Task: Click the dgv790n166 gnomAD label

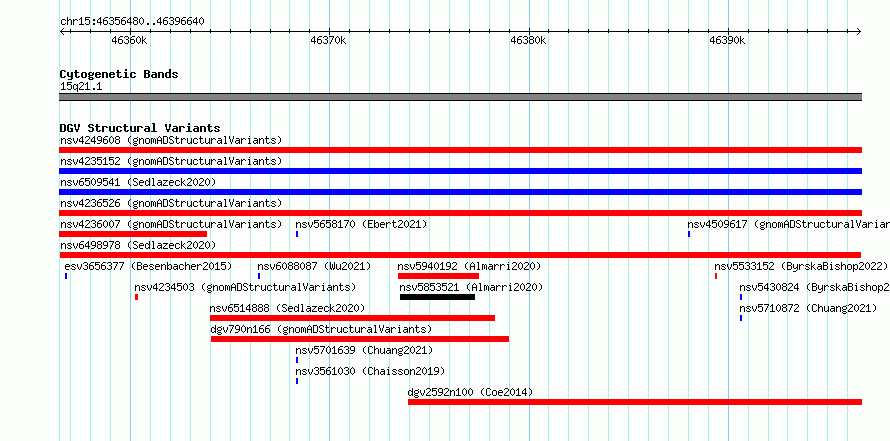Action: (x=321, y=329)
